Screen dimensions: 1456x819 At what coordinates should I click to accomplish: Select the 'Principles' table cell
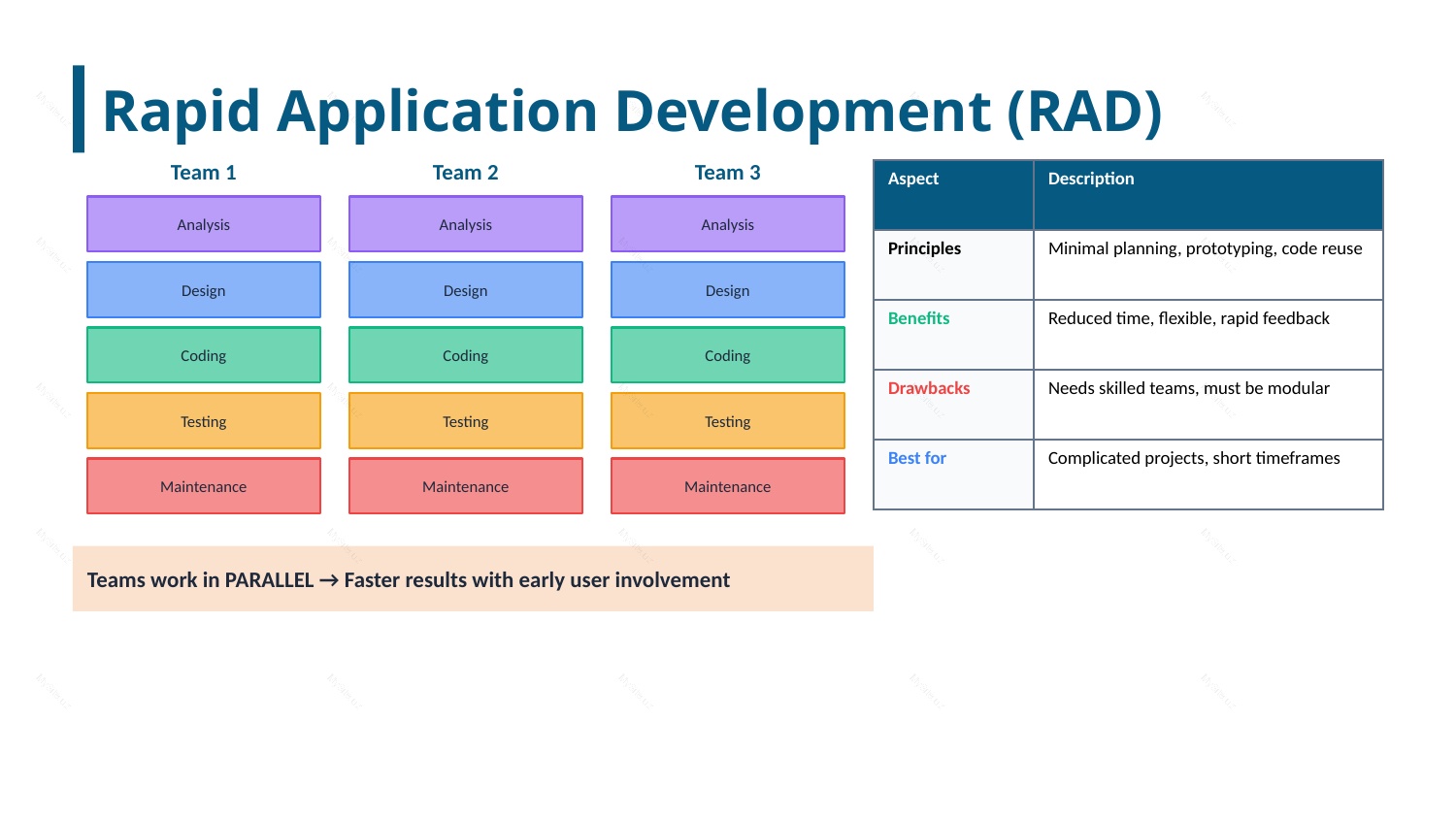click(x=953, y=264)
